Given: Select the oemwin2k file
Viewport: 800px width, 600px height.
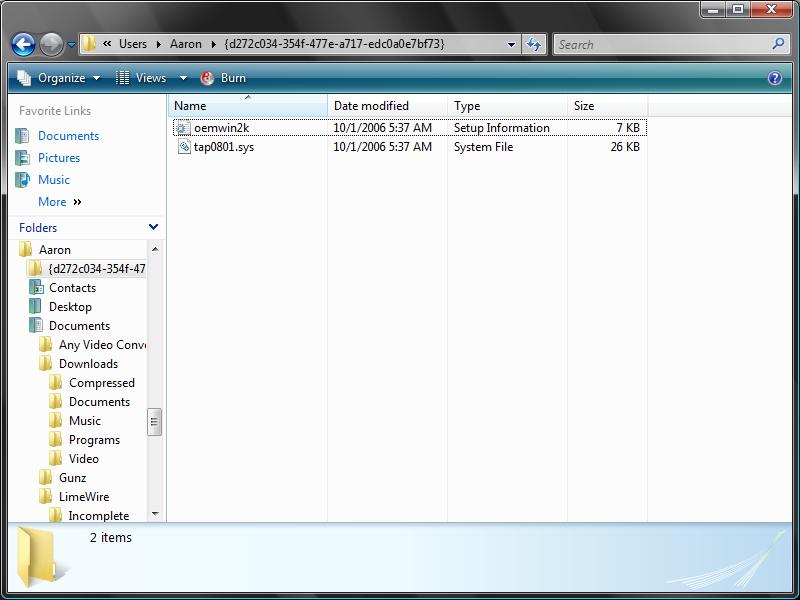Looking at the screenshot, I should tap(221, 128).
